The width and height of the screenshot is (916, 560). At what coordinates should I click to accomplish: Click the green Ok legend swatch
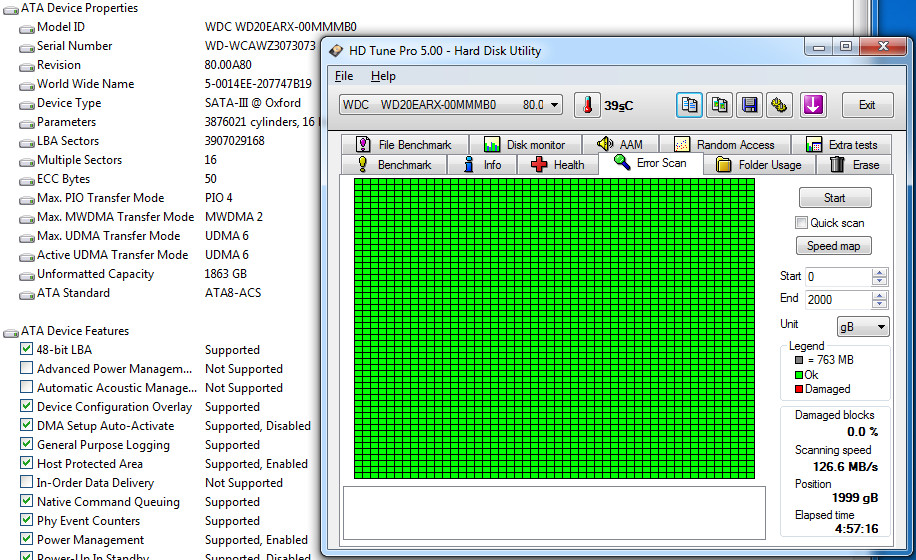(799, 375)
